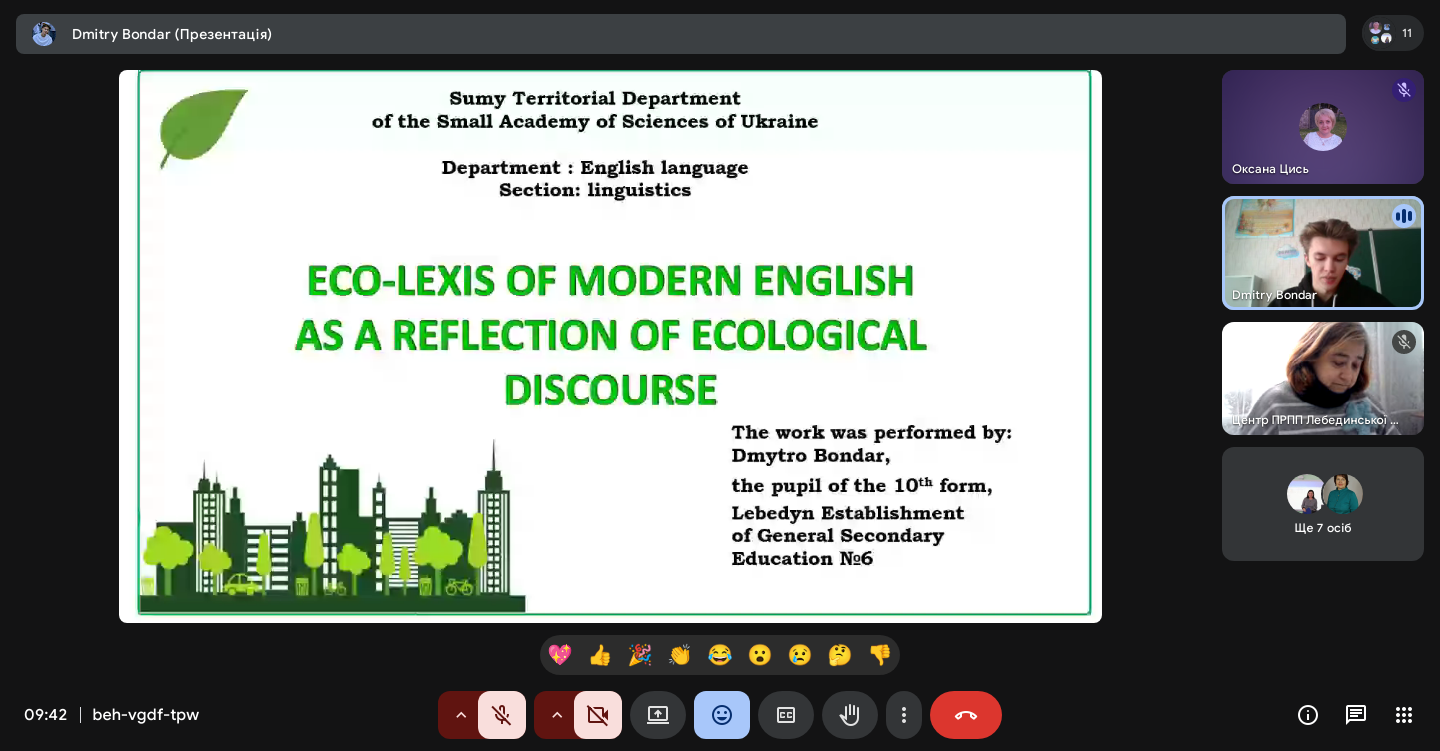Open the chat with everyone panel

[x=1356, y=715]
